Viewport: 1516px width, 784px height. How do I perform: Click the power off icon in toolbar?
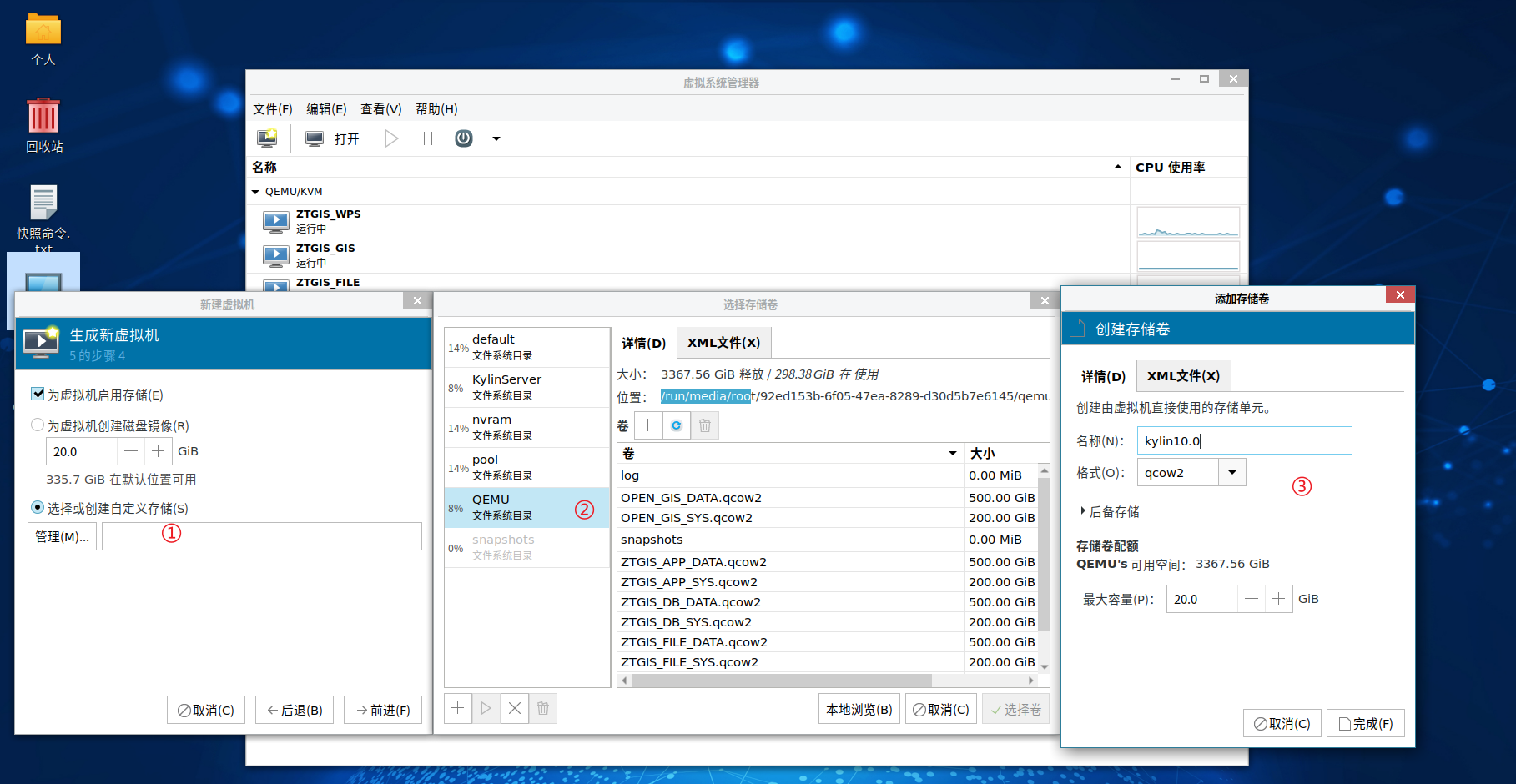(x=463, y=138)
